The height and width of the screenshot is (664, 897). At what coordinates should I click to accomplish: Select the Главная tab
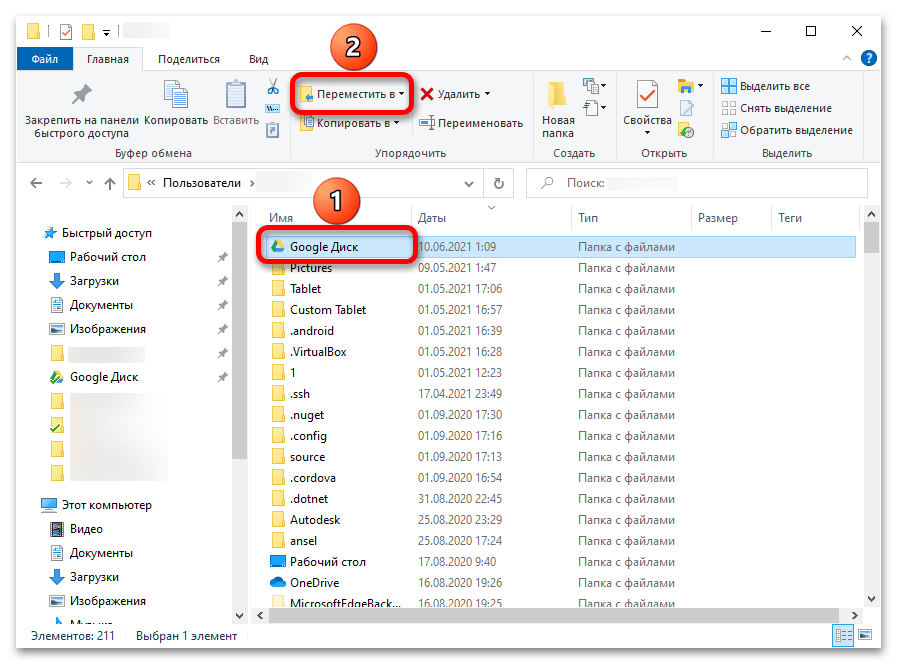[x=108, y=59]
